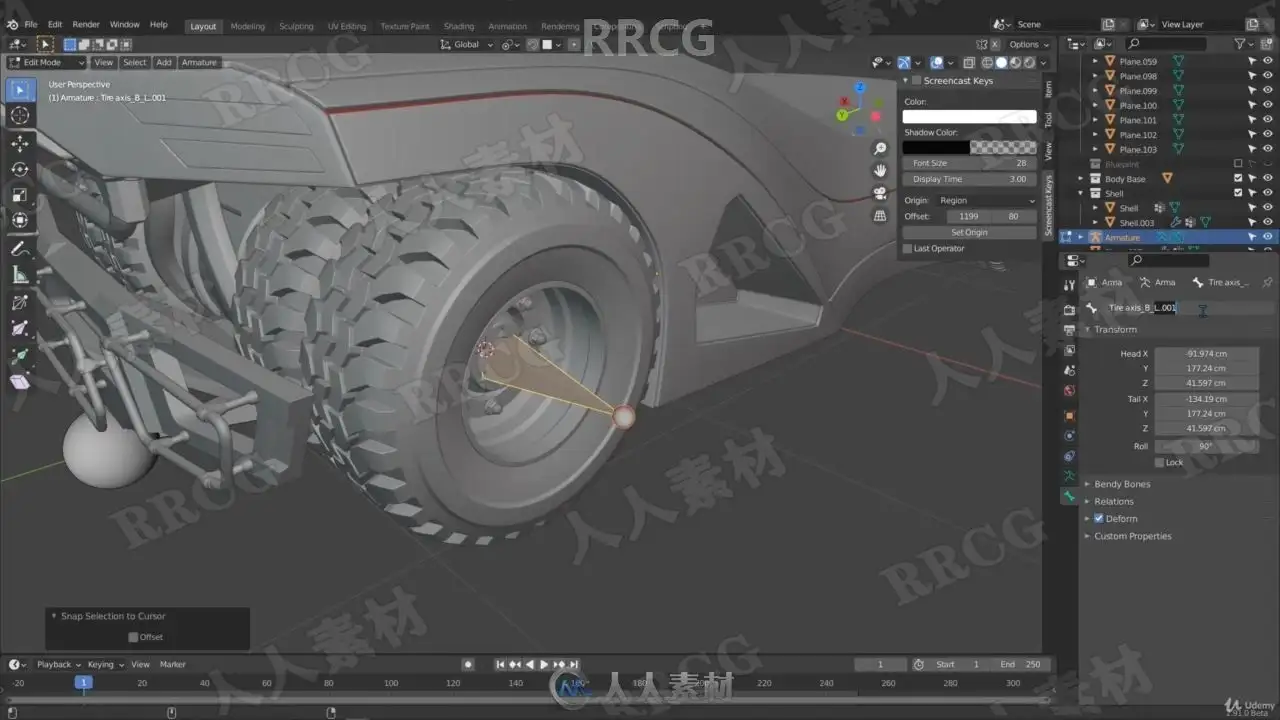Expand the Custom Properties panel
The width and height of the screenshot is (1280, 720).
(1133, 536)
